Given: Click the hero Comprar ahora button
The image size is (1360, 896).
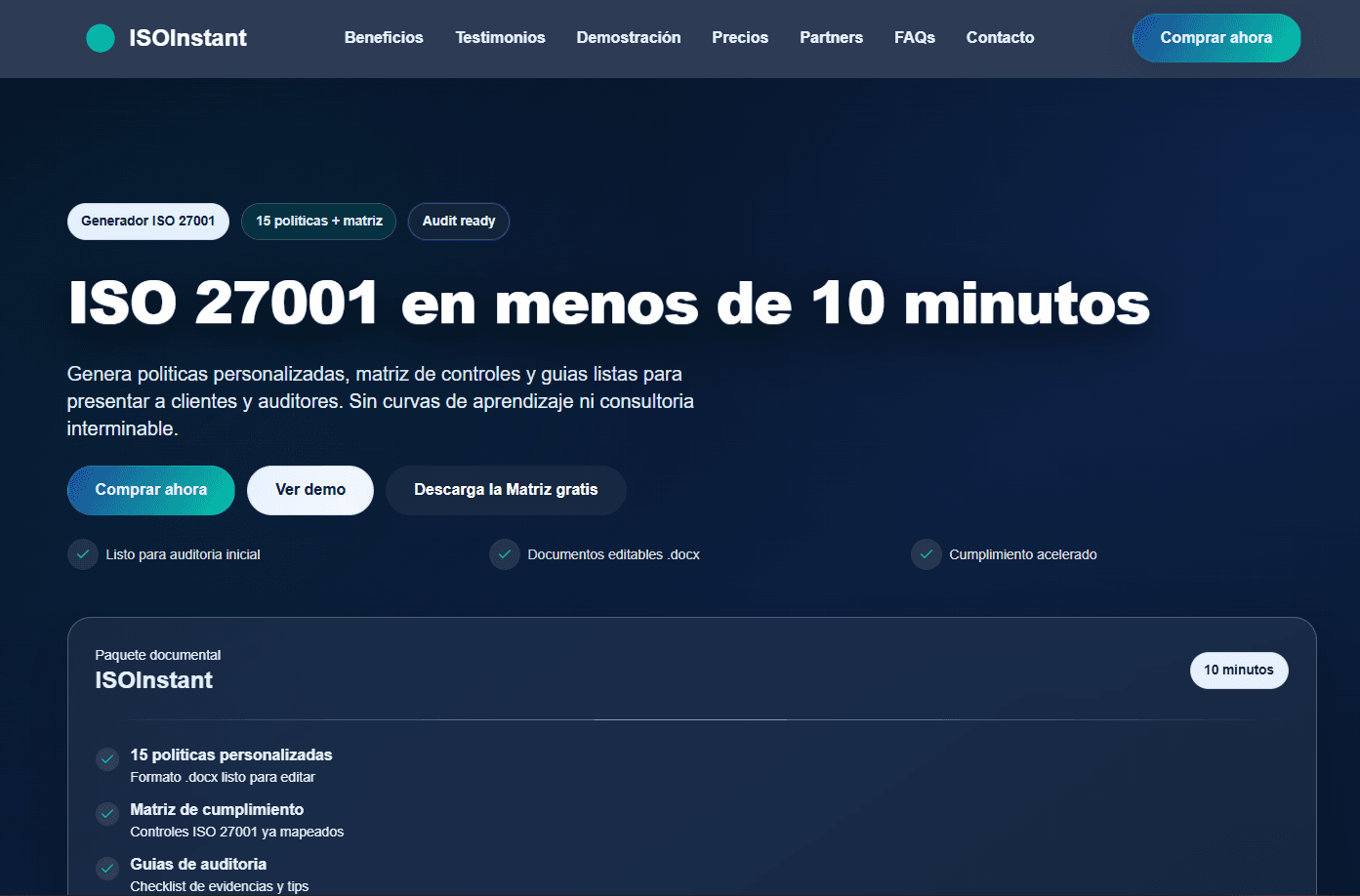Looking at the screenshot, I should tap(151, 490).
